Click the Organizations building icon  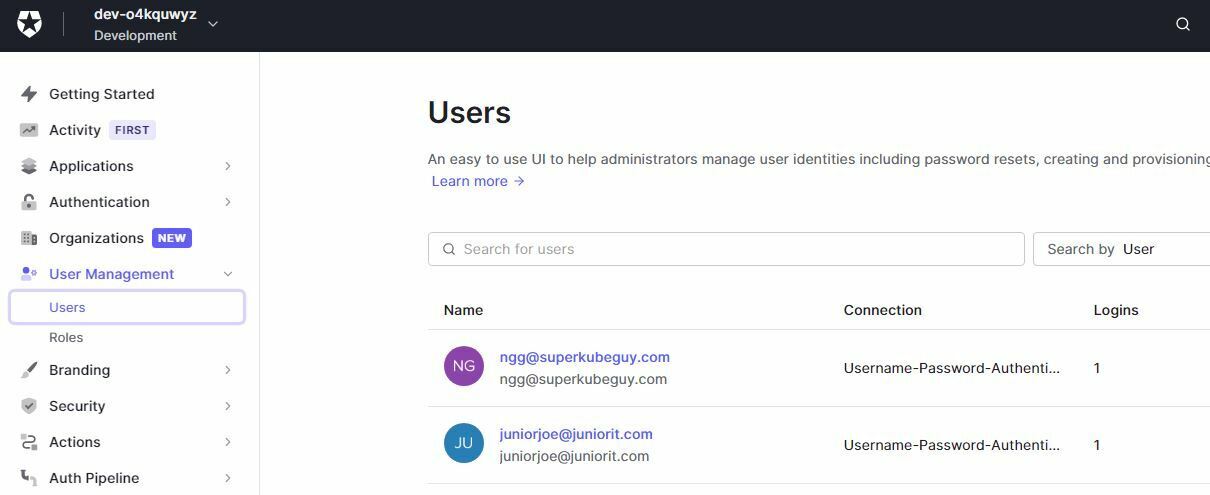tap(29, 238)
